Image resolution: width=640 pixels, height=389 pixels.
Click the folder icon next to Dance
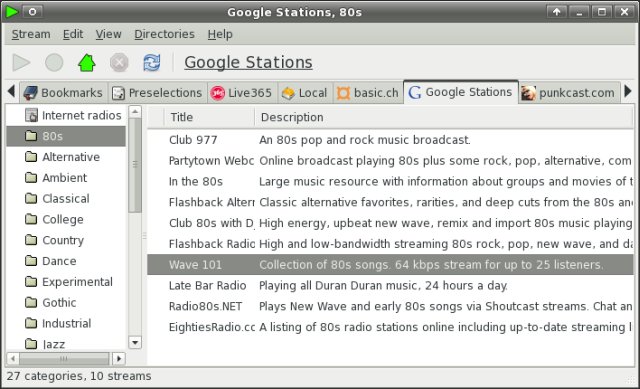pos(31,260)
